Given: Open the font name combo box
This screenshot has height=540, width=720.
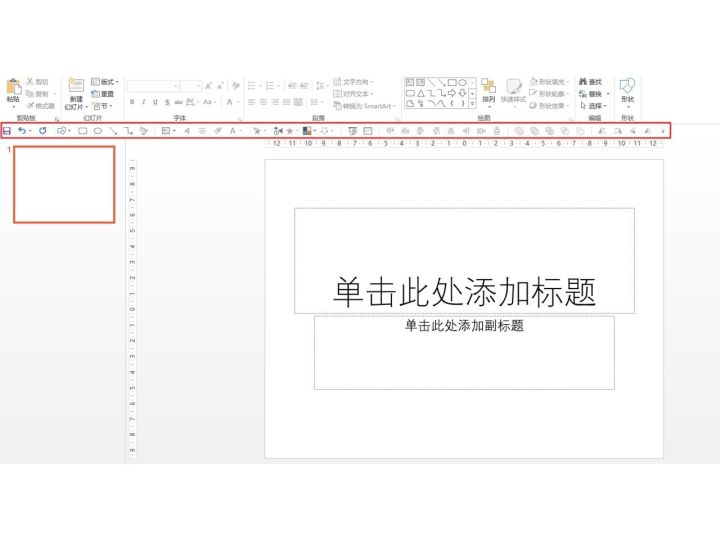Looking at the screenshot, I should click(x=153, y=86).
